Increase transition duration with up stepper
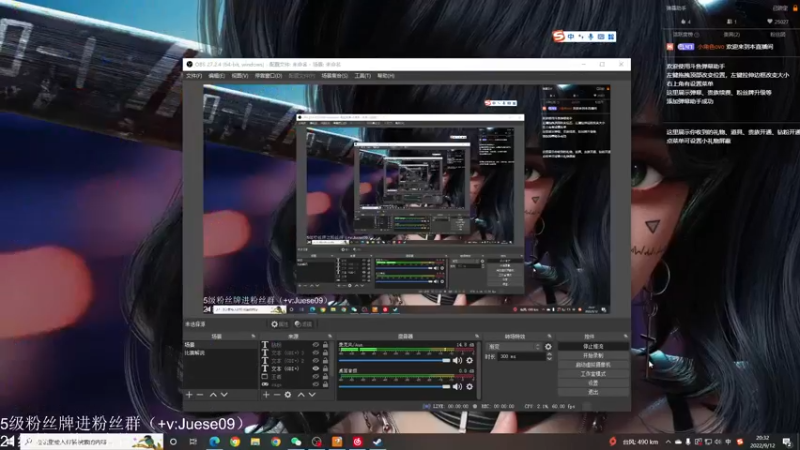 point(549,355)
